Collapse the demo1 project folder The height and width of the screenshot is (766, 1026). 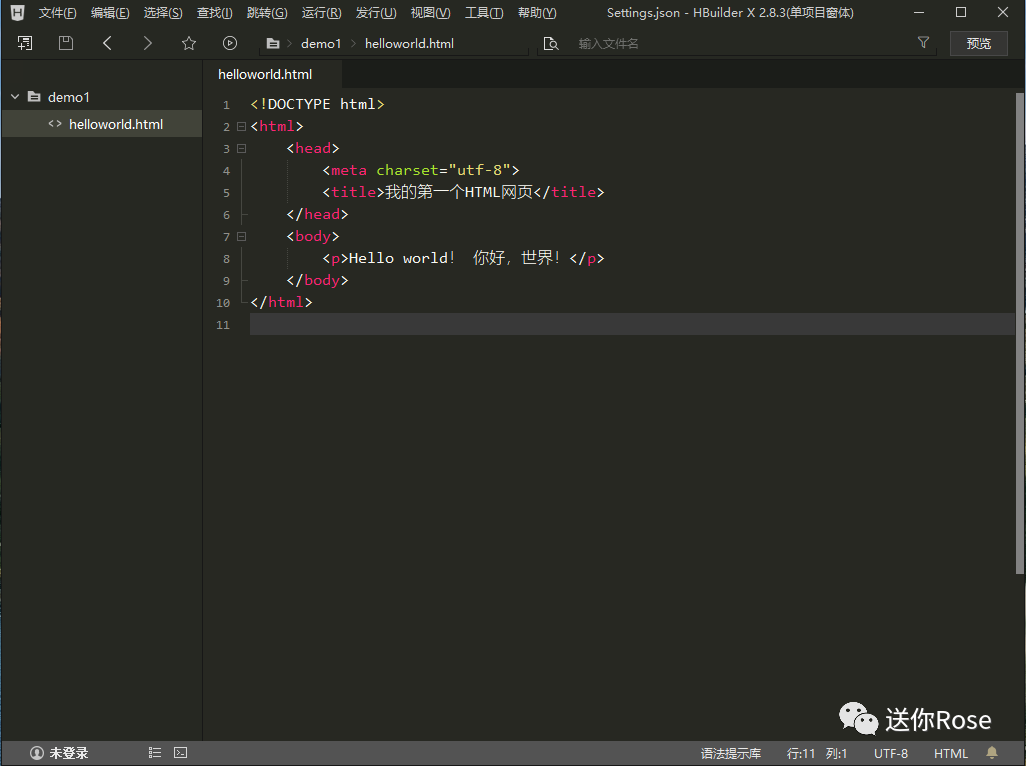(x=15, y=97)
